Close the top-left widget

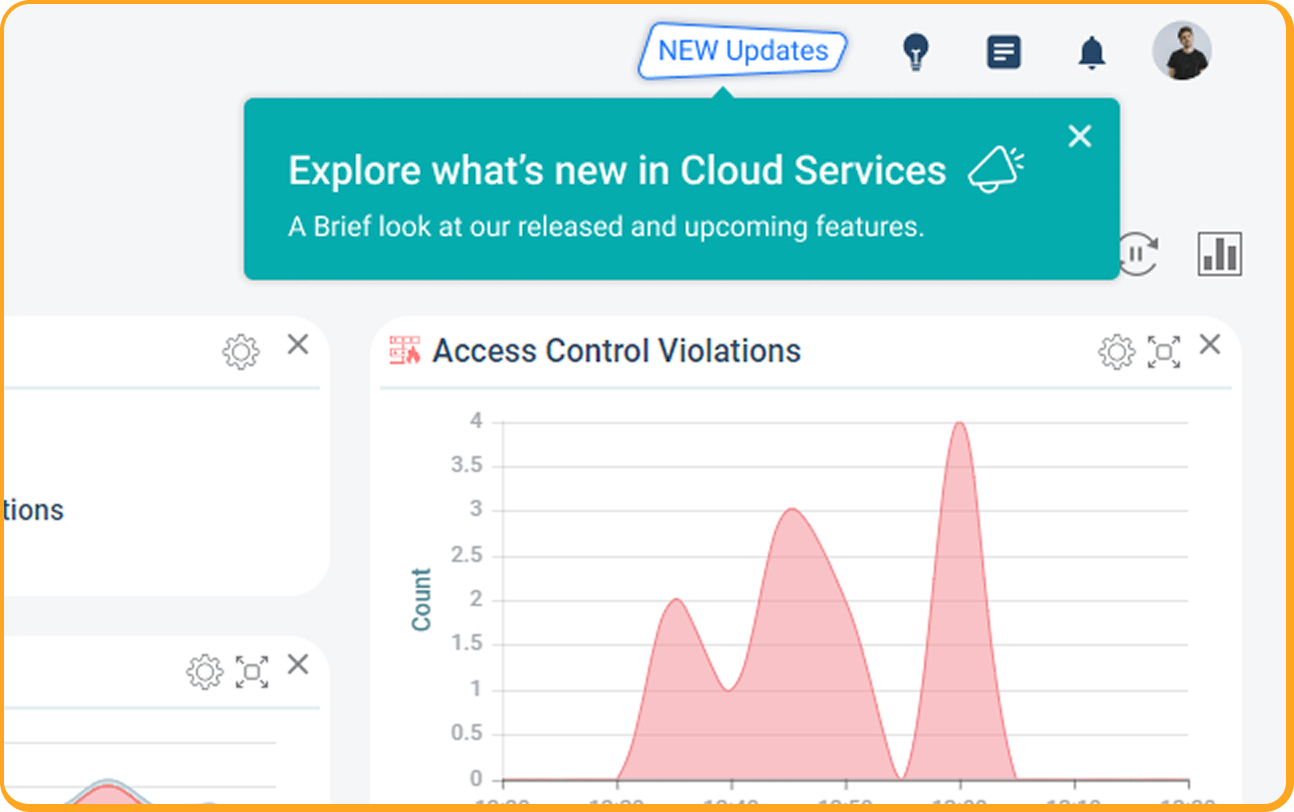298,345
